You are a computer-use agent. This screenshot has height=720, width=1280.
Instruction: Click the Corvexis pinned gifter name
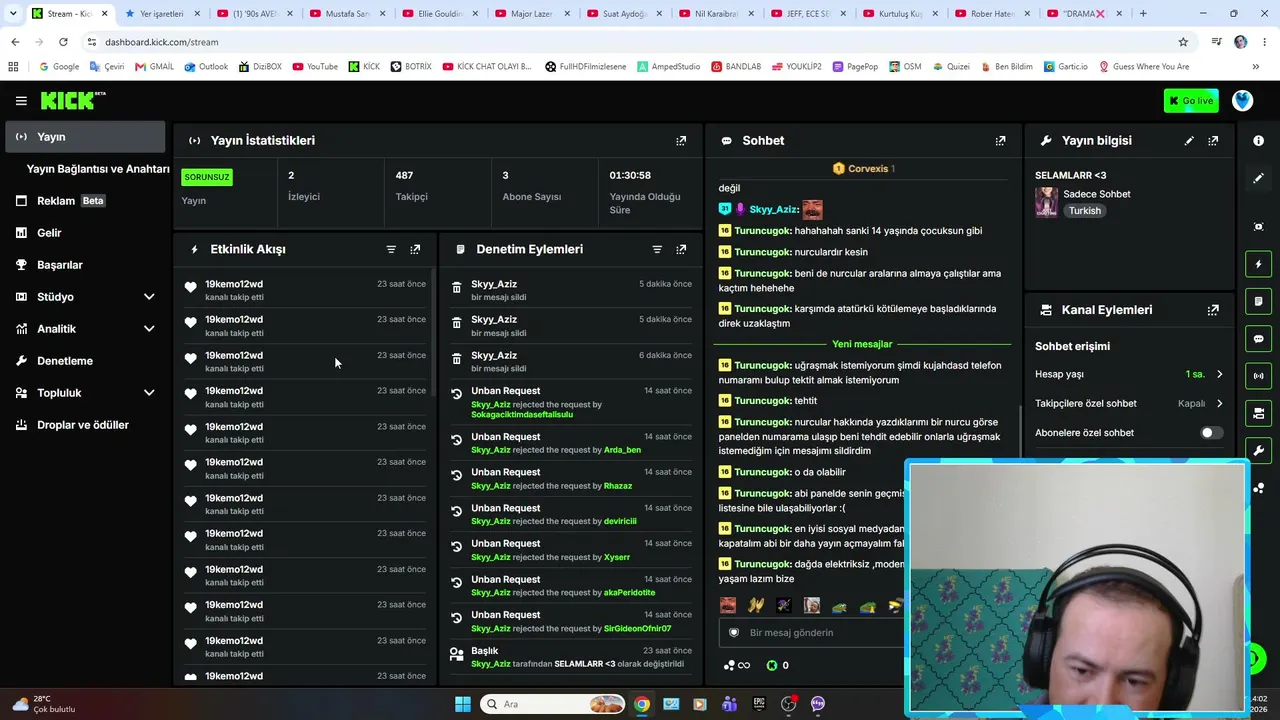click(x=868, y=169)
